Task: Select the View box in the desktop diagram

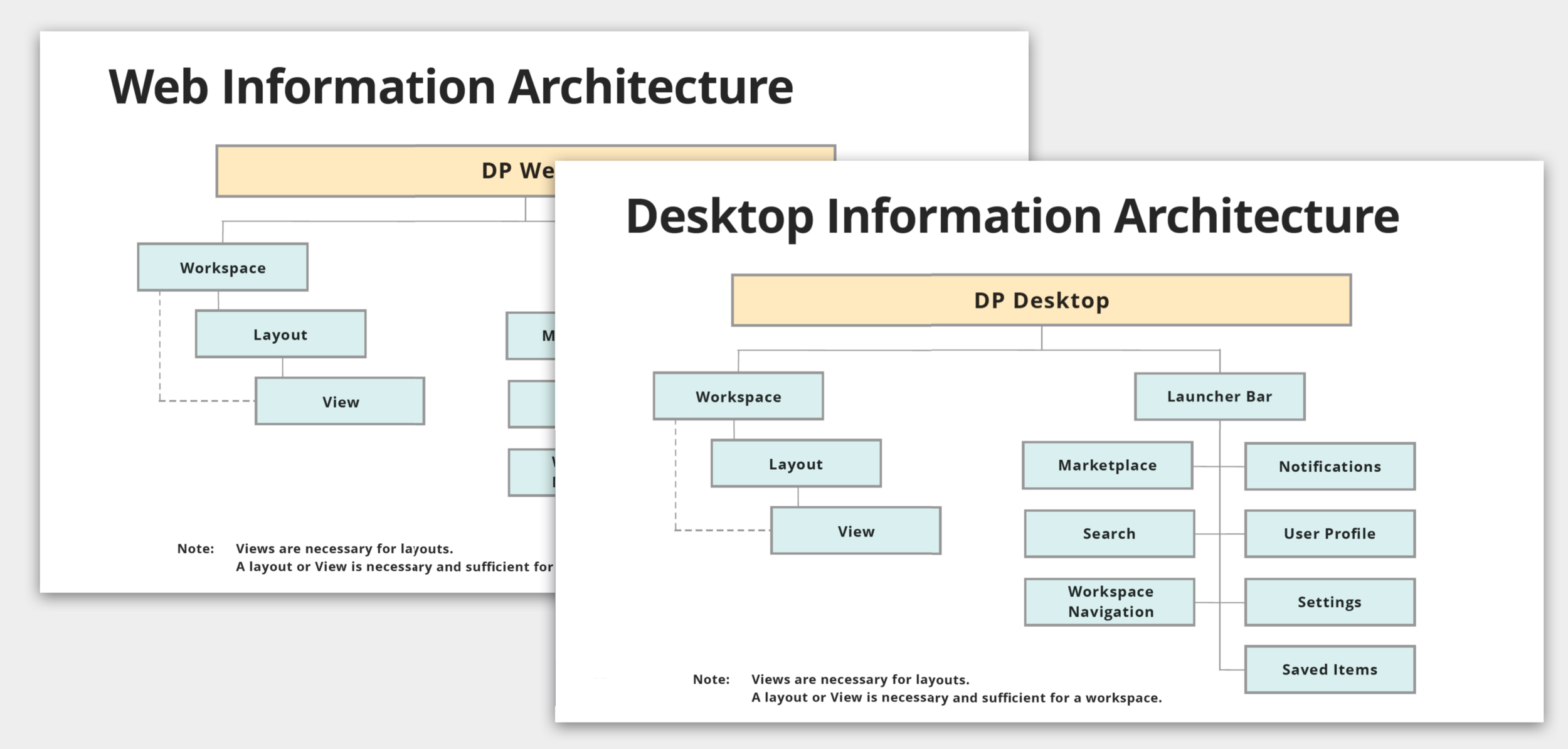Action: (x=856, y=531)
